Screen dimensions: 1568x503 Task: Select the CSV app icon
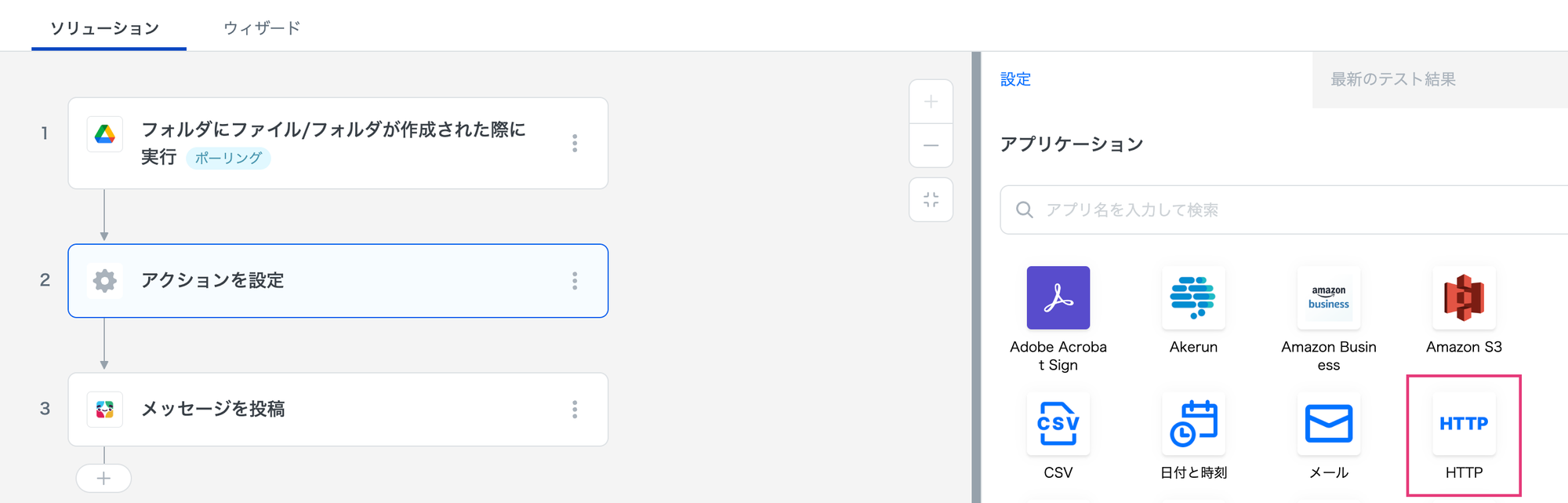pyautogui.click(x=1058, y=424)
